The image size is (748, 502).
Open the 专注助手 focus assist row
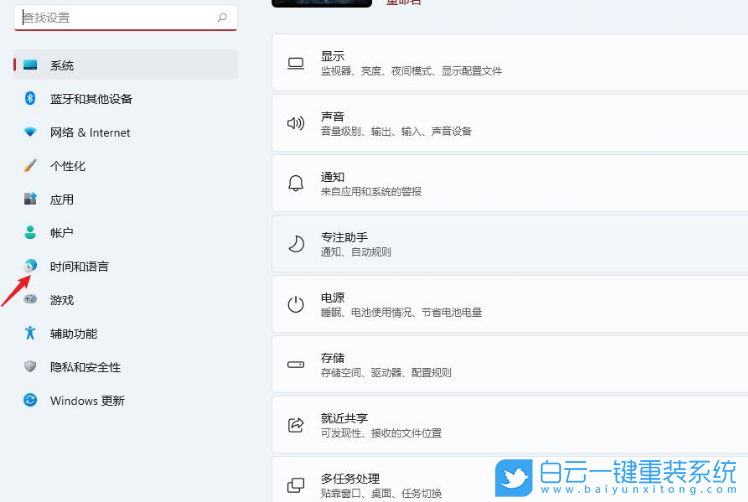tap(510, 244)
